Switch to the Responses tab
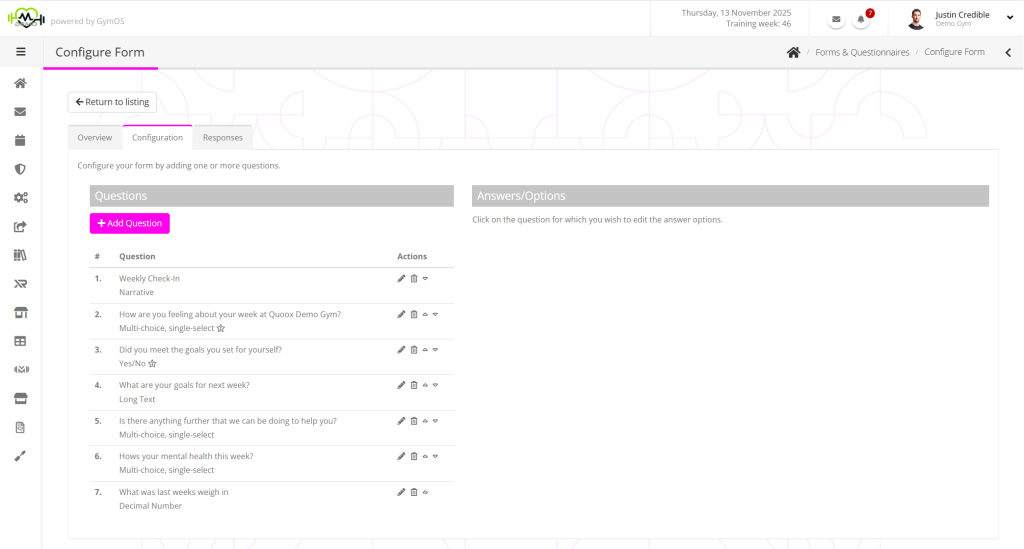 click(x=222, y=138)
